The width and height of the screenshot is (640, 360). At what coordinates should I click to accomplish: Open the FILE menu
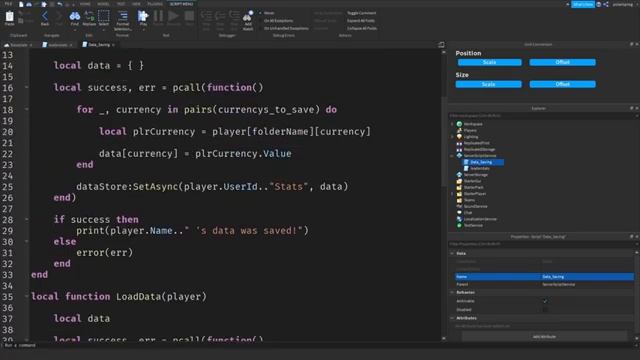tap(8, 4)
